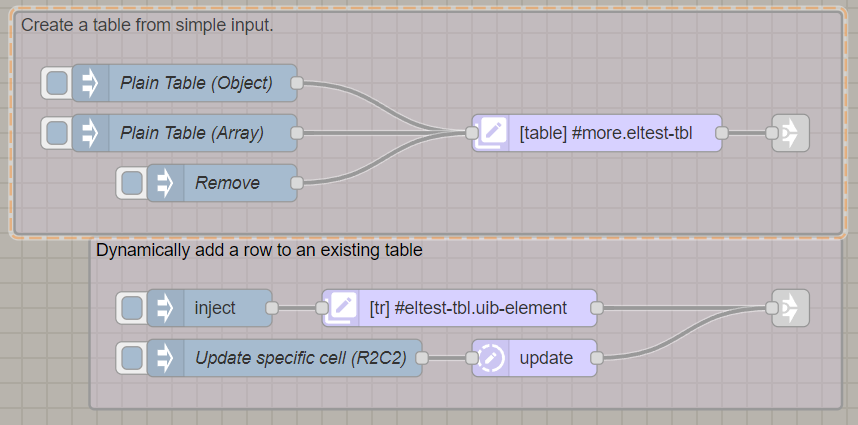Click the arrow icon on Plain Table (Object)

(90, 83)
